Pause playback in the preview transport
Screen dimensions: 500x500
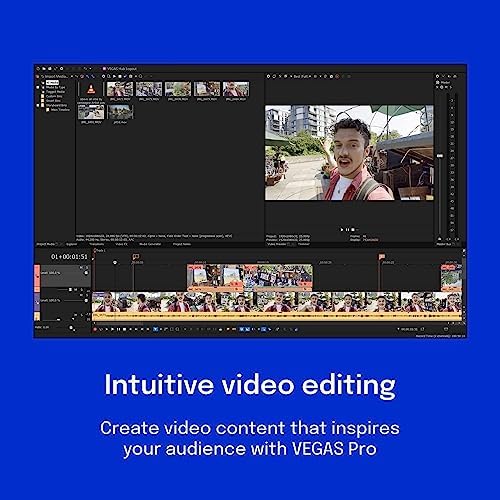[x=347, y=229]
